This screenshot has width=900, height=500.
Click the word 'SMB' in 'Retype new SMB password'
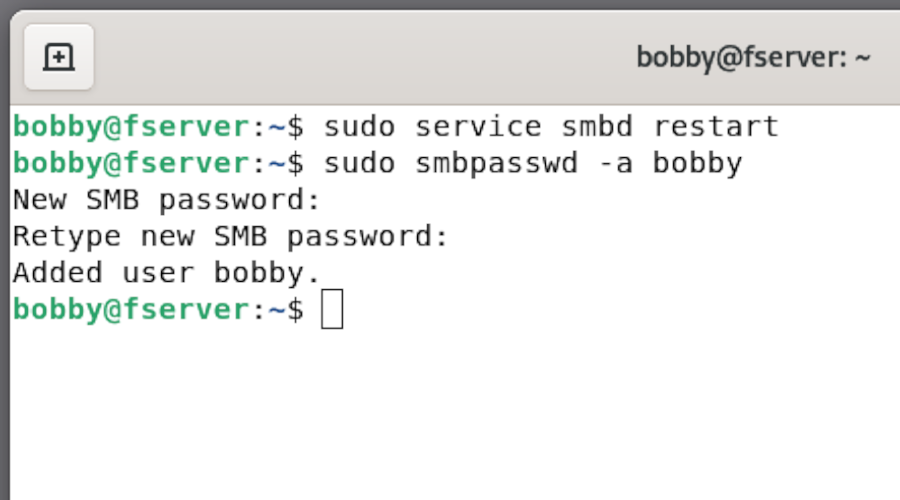point(240,237)
